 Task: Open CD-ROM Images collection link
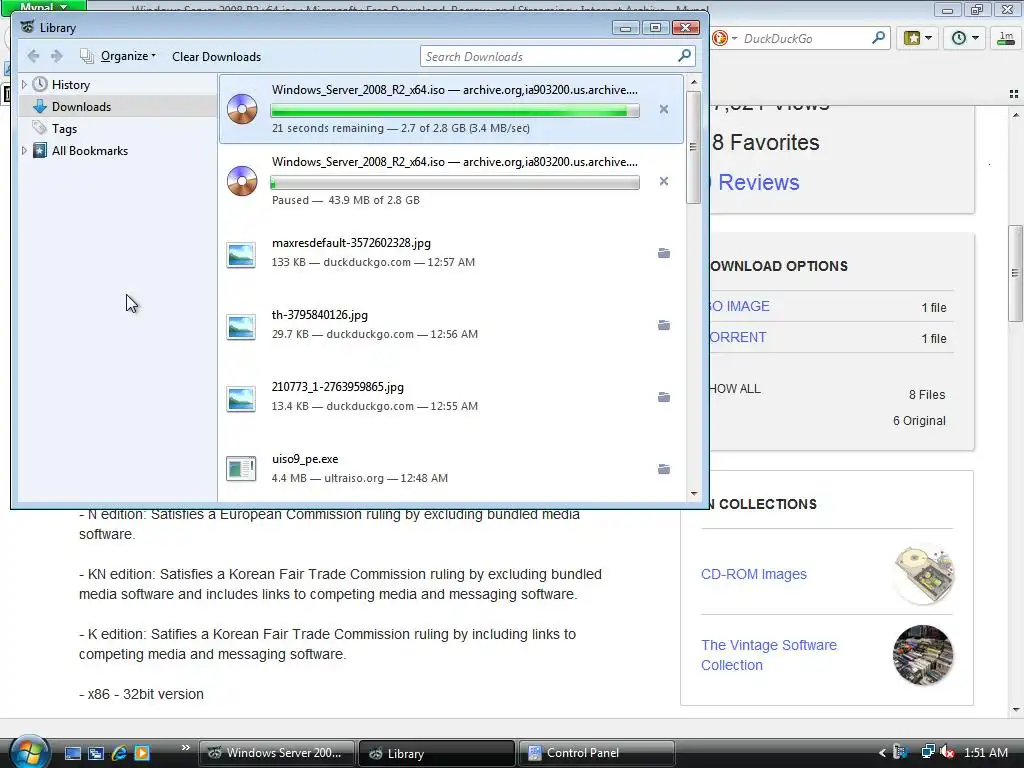click(x=754, y=574)
